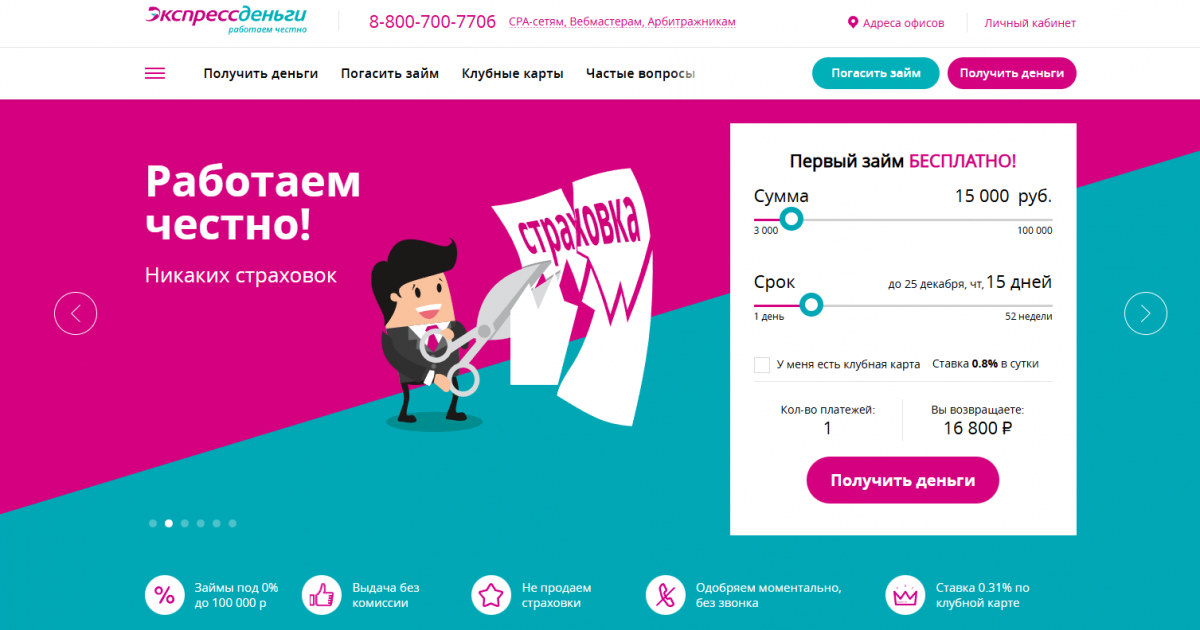The image size is (1200, 630).
Task: Click the star icon for no insurance
Action: click(490, 595)
